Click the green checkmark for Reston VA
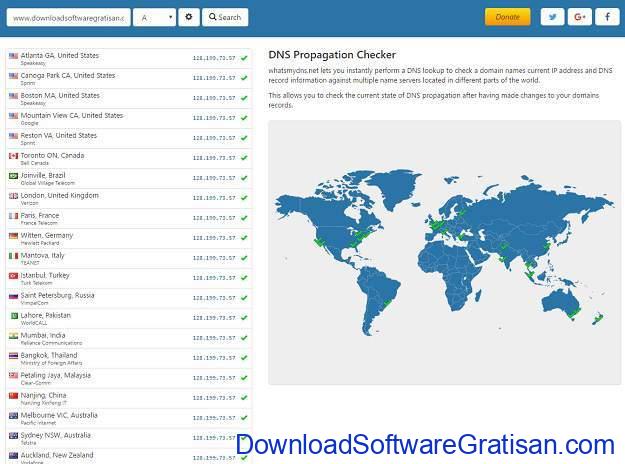This screenshot has width=625, height=464. (244, 138)
